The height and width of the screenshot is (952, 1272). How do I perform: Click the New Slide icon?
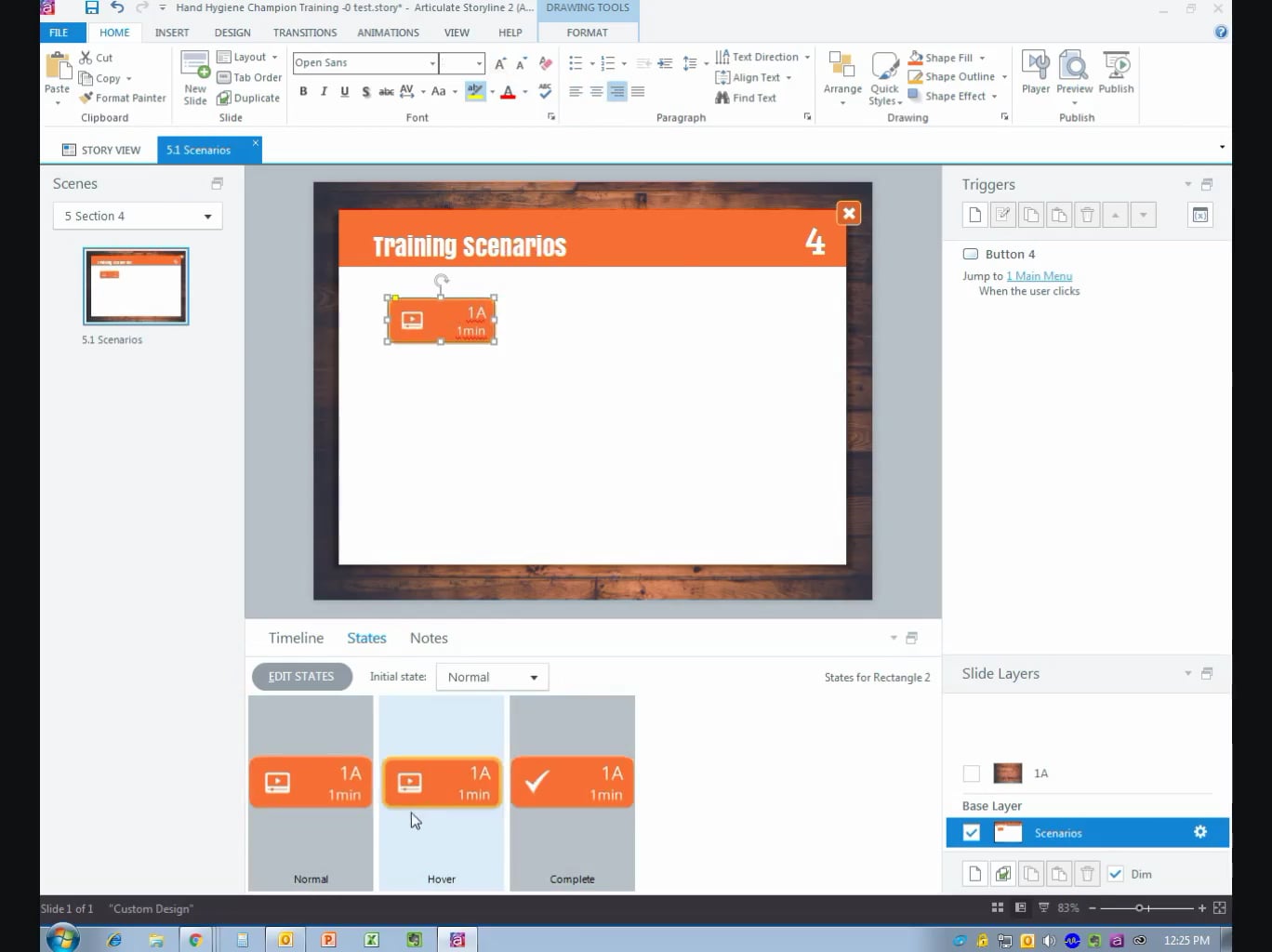coord(195,78)
